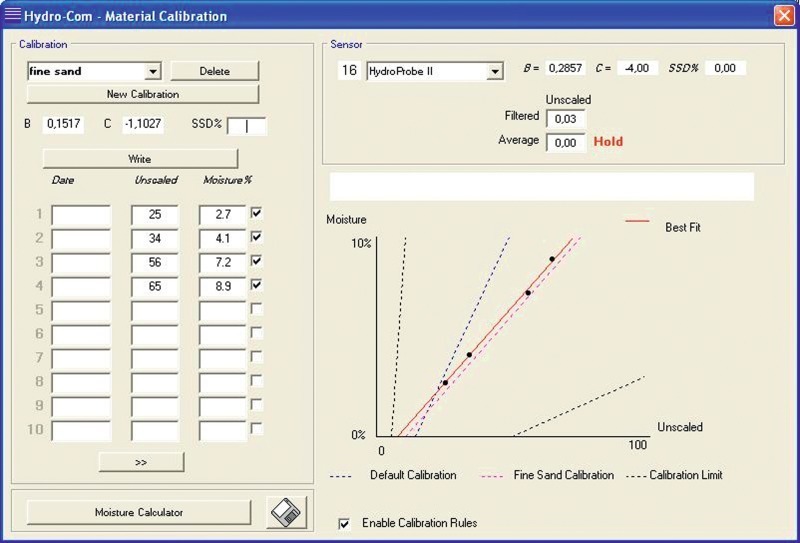Click the sensor number 16 field
The width and height of the screenshot is (800, 543).
350,71
